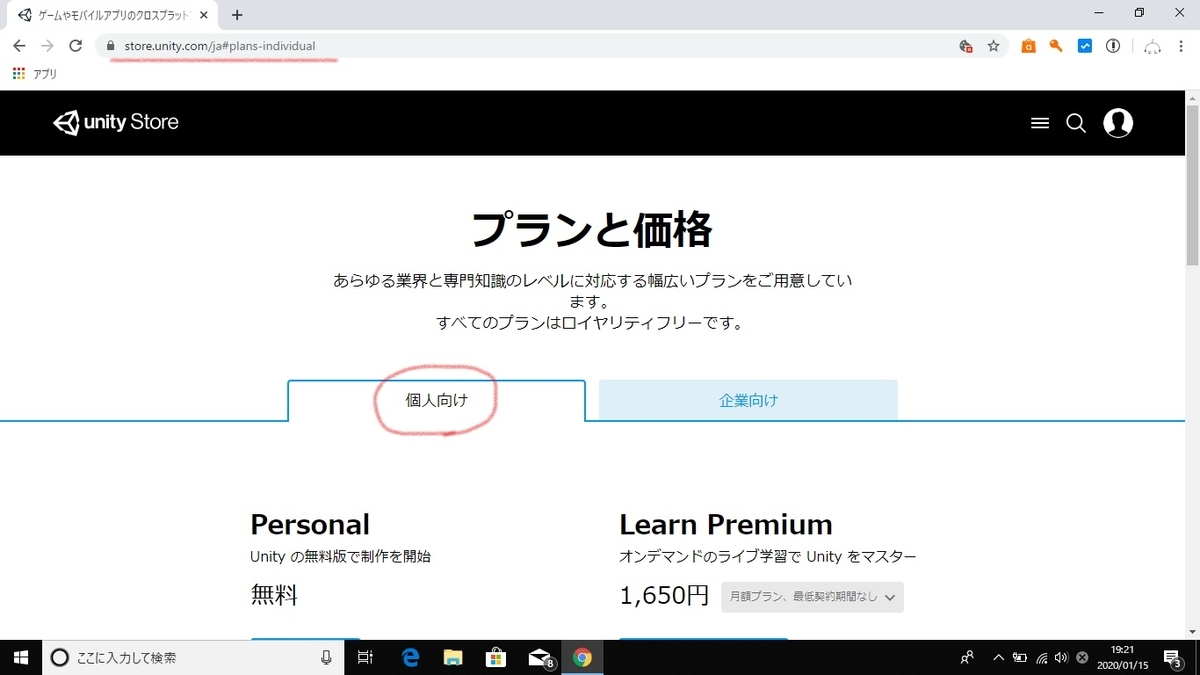Open the Wi-Fi network tray icon
This screenshot has height=675, width=1200.
(x=1042, y=657)
